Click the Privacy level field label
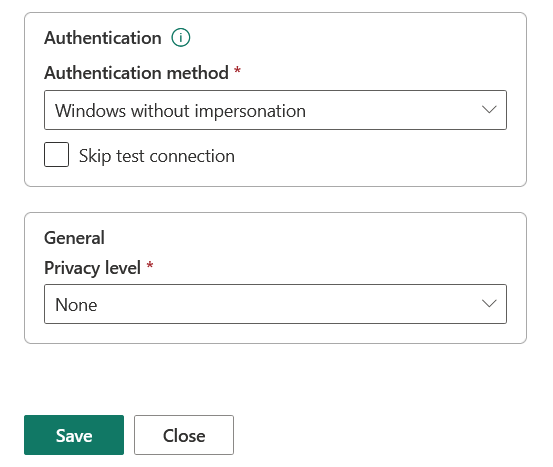This screenshot has height=467, width=553. (92, 268)
